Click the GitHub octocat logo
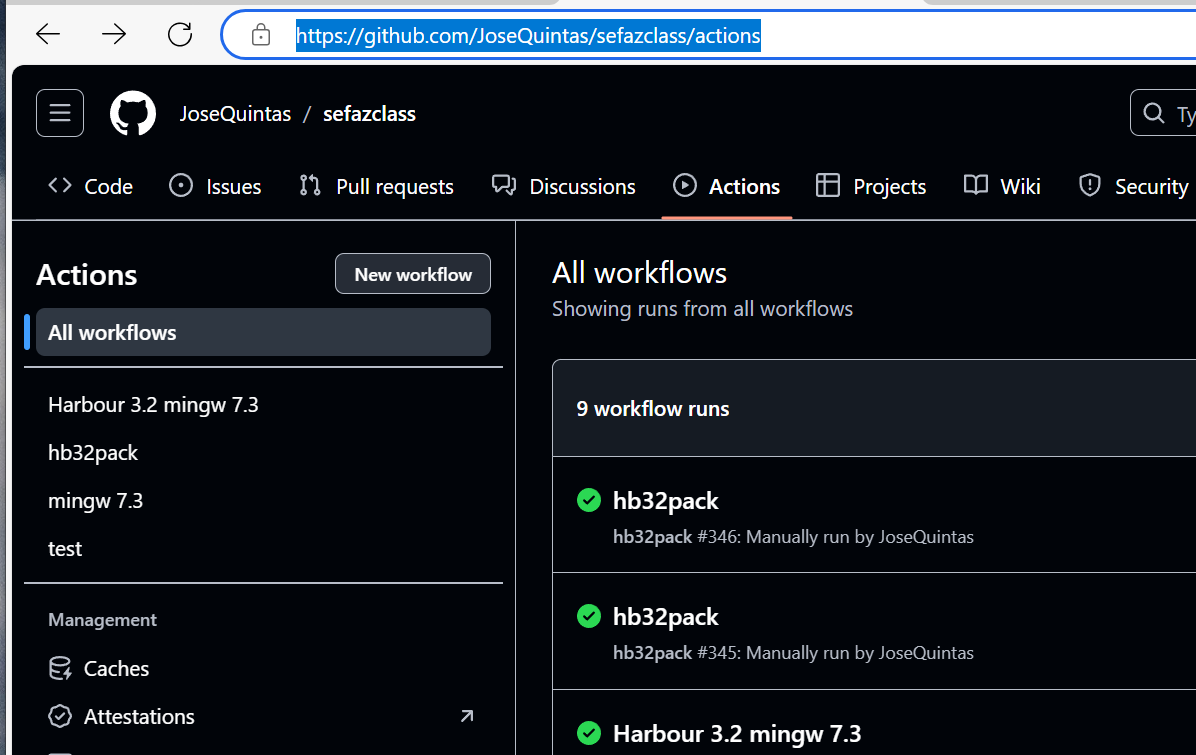The height and width of the screenshot is (755, 1196). tap(133, 114)
